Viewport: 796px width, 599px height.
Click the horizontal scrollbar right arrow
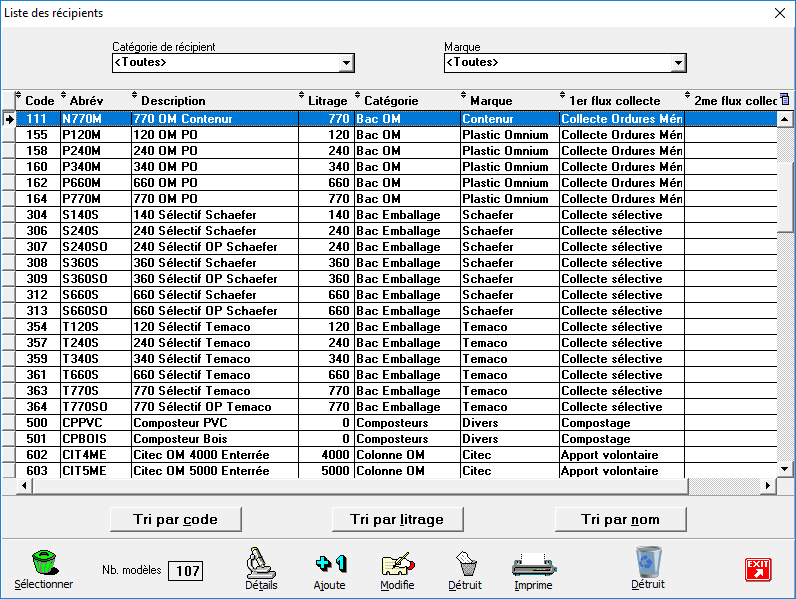point(768,486)
